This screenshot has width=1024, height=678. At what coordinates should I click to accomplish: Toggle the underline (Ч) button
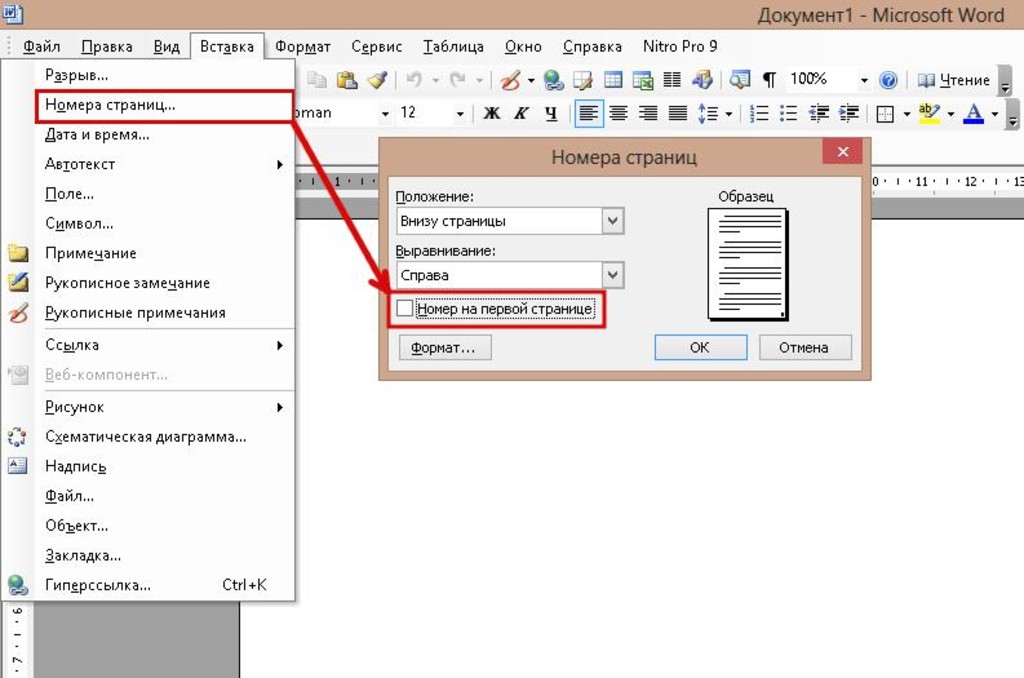pyautogui.click(x=551, y=113)
